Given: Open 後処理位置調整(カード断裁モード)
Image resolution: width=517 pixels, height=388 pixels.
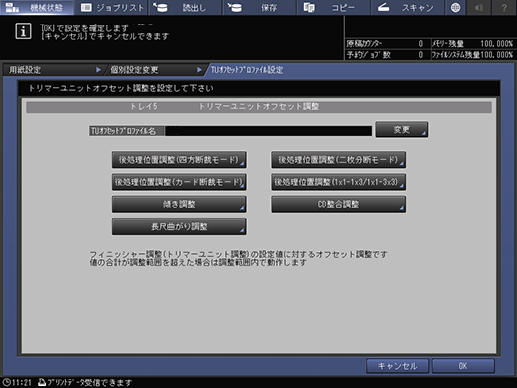Looking at the screenshot, I should click(179, 182).
